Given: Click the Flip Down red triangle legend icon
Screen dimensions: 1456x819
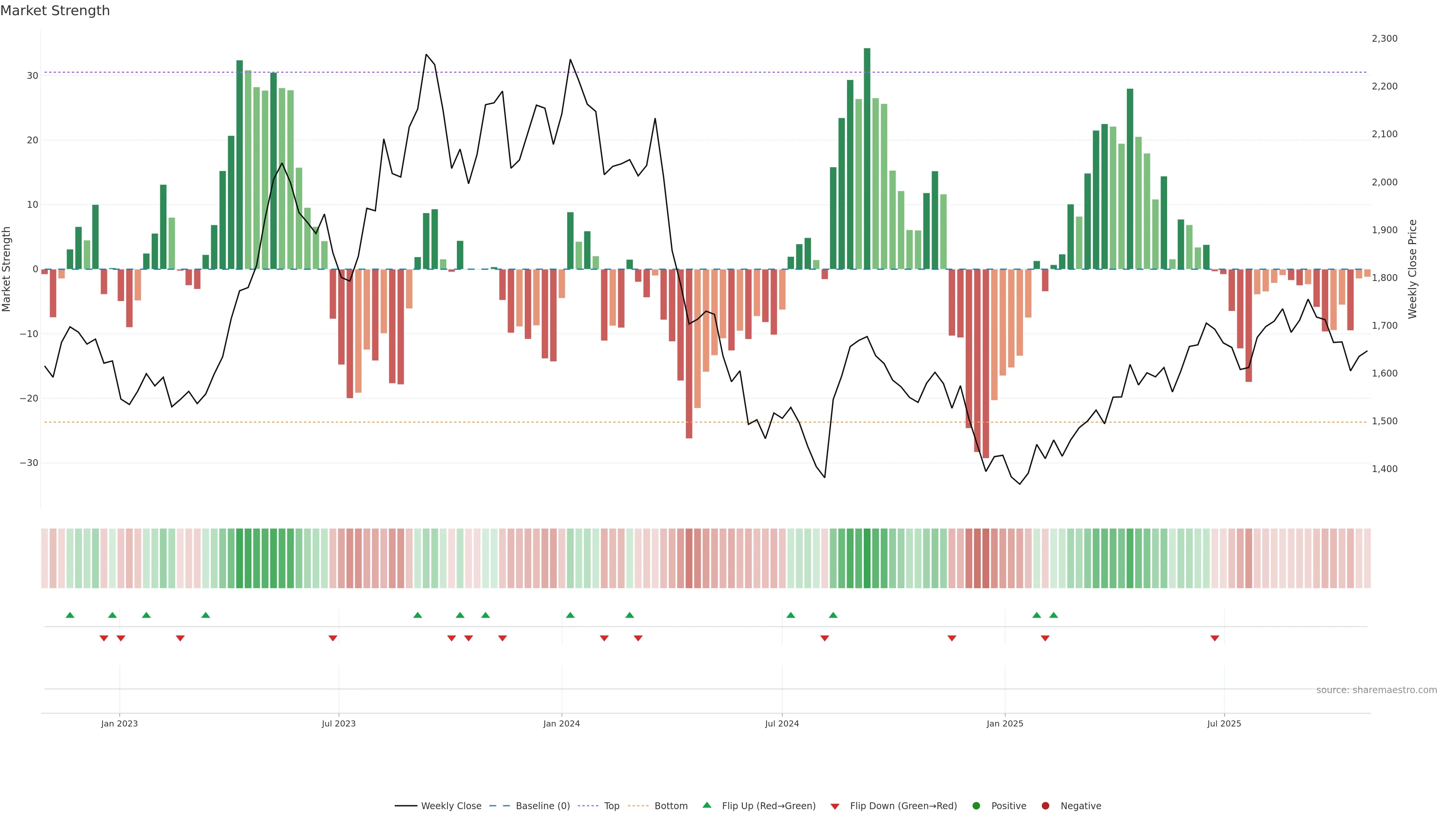Looking at the screenshot, I should [x=835, y=806].
